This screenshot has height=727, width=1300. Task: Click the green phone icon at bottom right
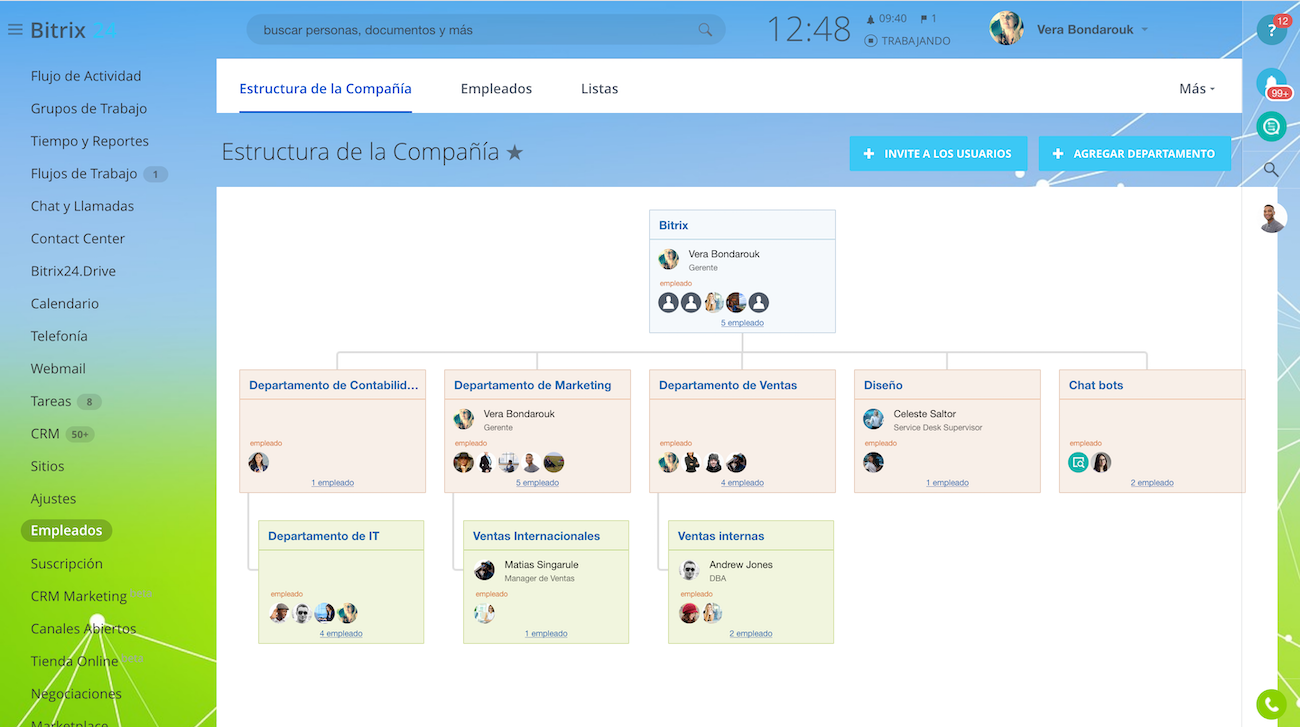pos(1271,705)
